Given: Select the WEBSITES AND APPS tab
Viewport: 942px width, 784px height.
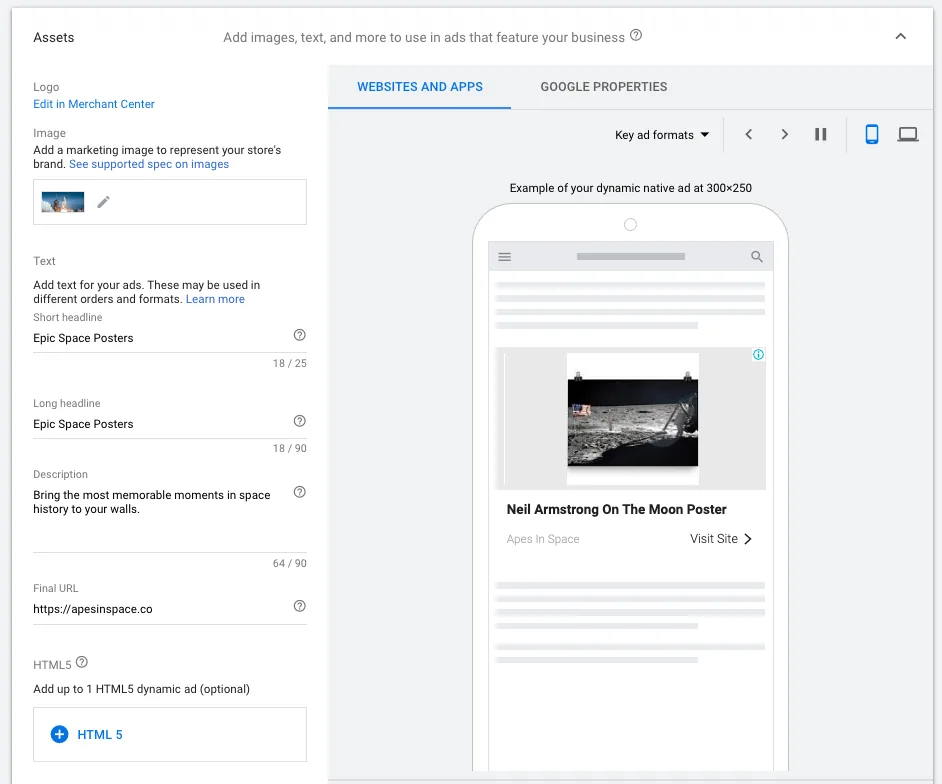Looking at the screenshot, I should click(x=420, y=87).
